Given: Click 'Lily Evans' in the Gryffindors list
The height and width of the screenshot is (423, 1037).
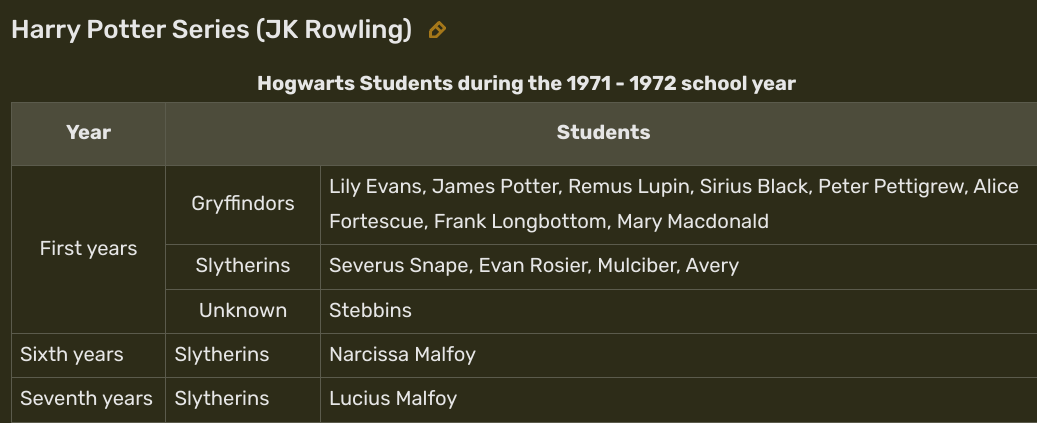Looking at the screenshot, I should 374,187.
